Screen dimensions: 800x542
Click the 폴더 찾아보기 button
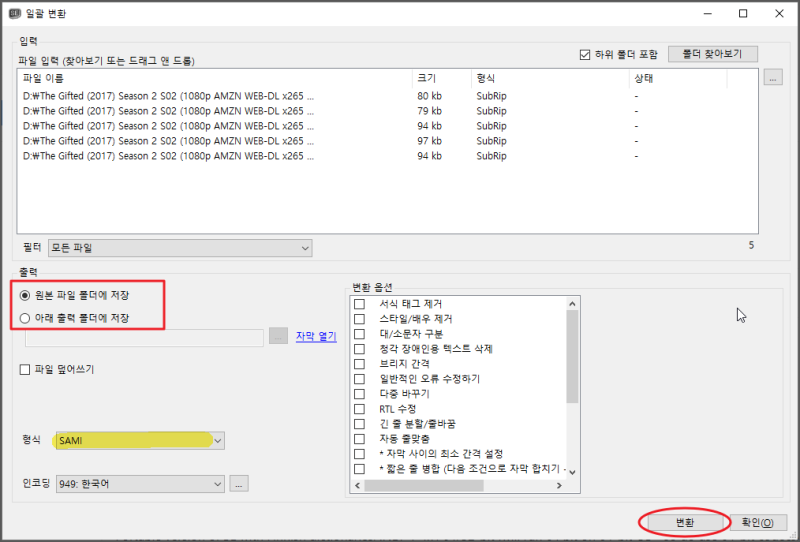point(712,54)
